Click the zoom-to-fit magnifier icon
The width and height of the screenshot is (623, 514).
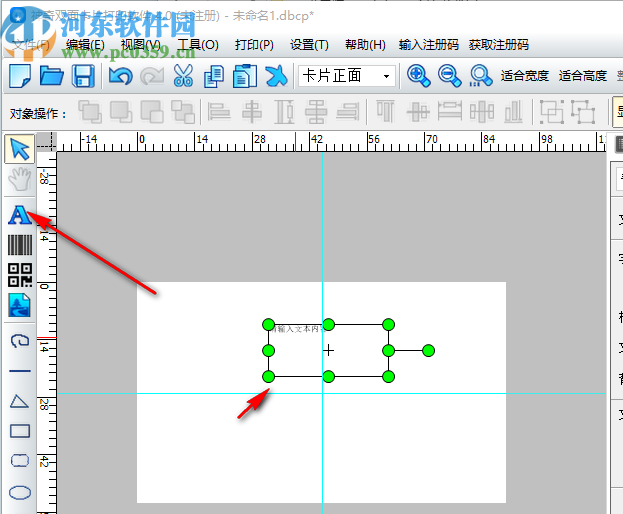[481, 75]
